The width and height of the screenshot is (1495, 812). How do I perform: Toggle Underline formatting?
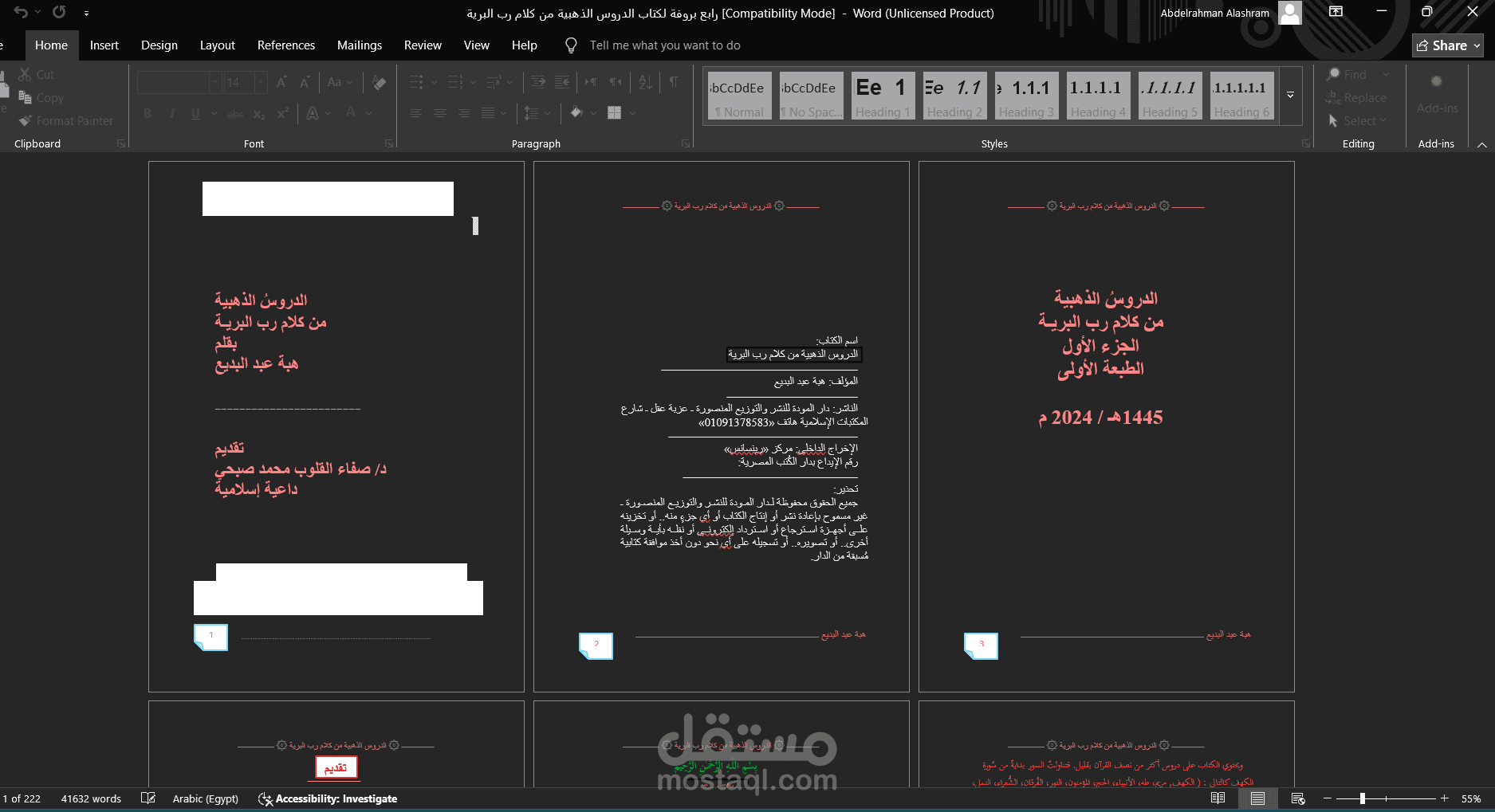tap(195, 114)
